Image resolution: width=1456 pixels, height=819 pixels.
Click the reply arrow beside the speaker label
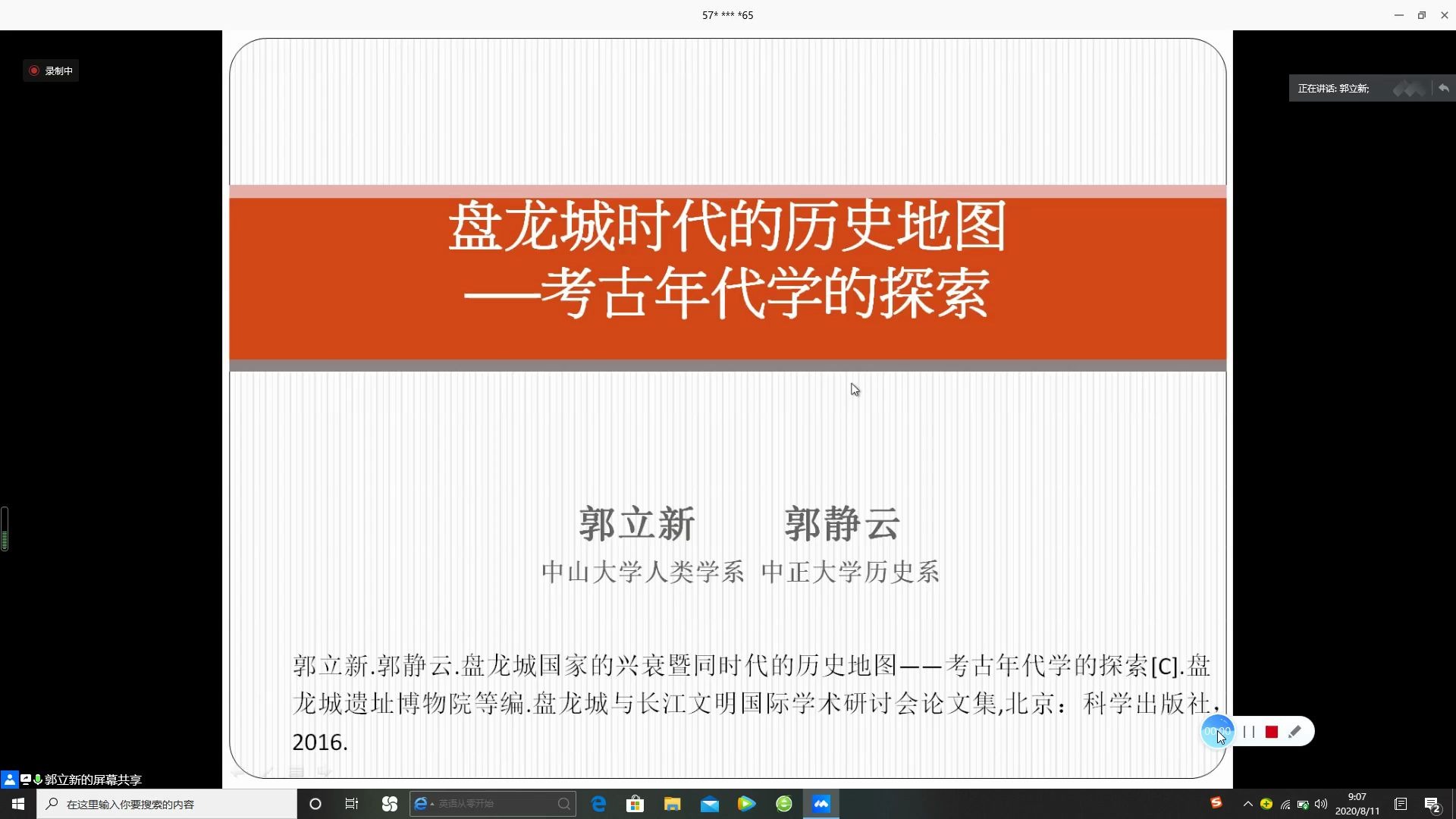[1443, 88]
